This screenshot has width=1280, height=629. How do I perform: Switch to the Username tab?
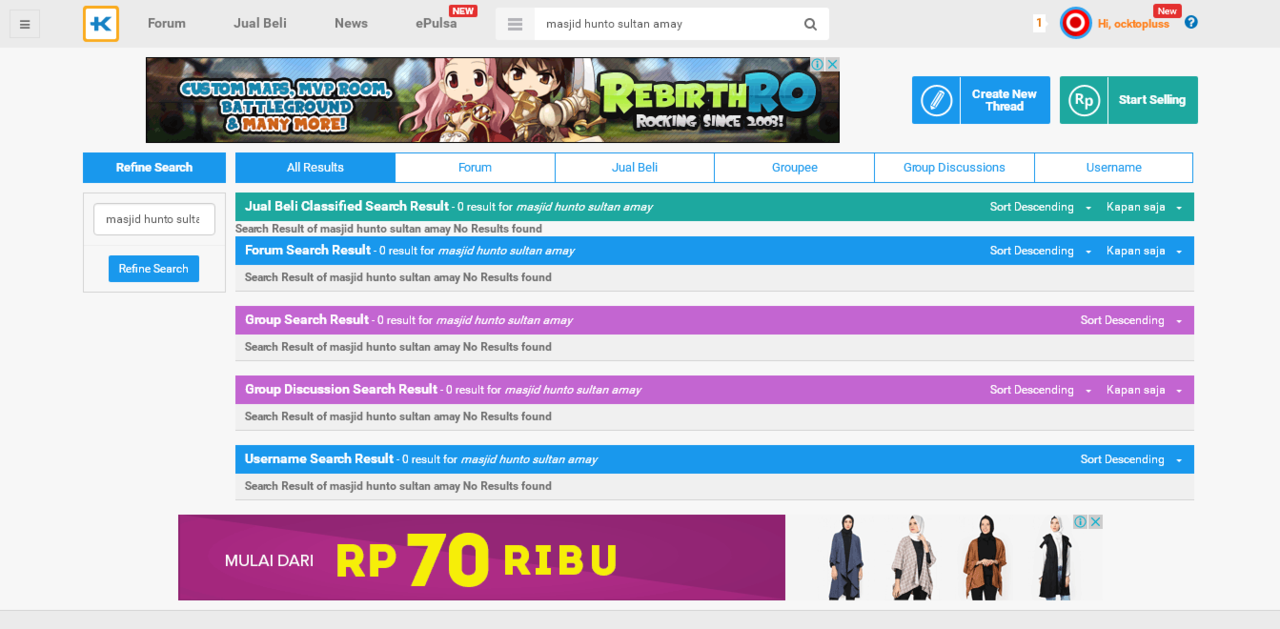[x=1114, y=167]
